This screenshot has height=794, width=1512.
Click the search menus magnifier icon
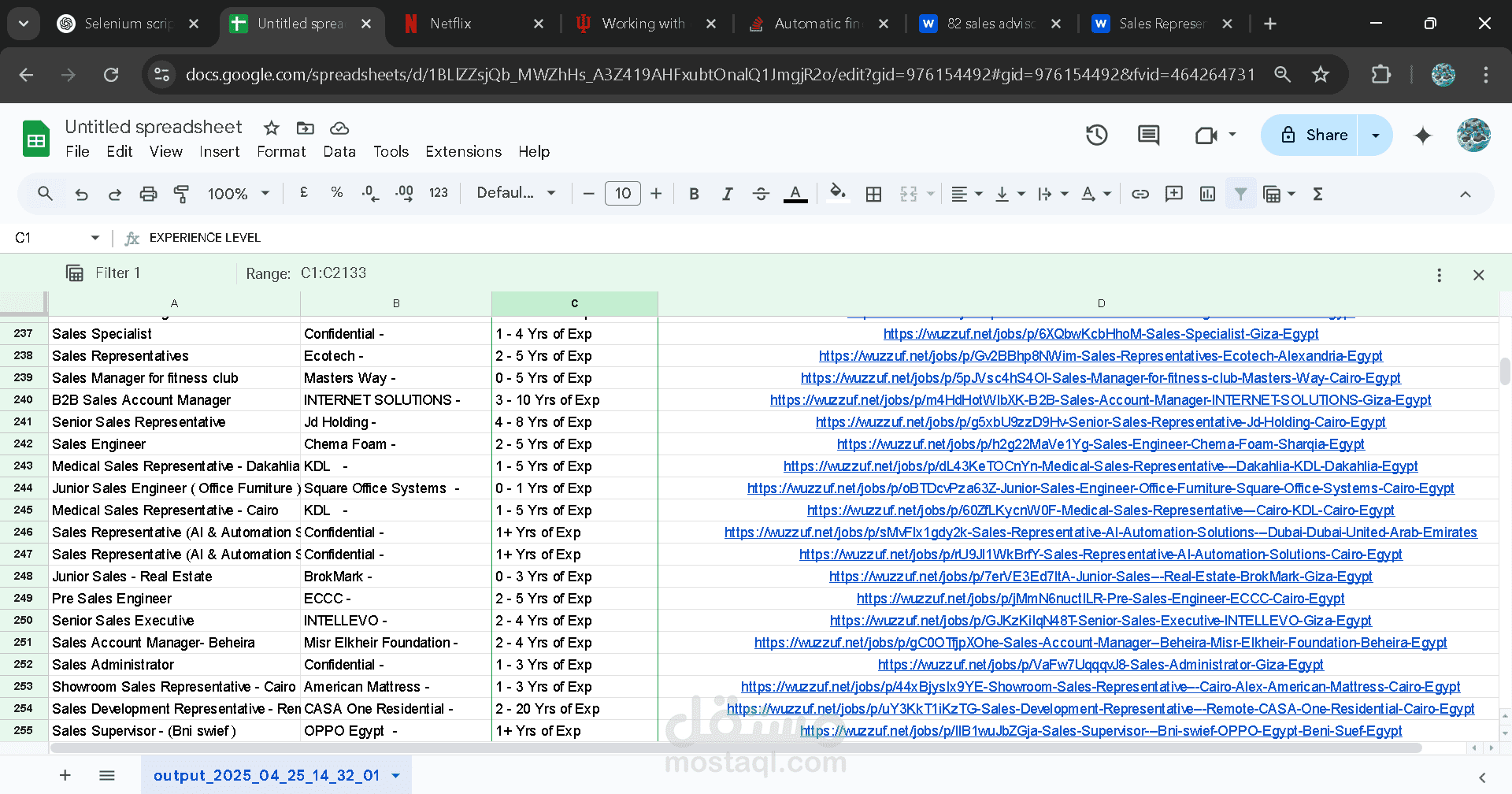point(45,194)
